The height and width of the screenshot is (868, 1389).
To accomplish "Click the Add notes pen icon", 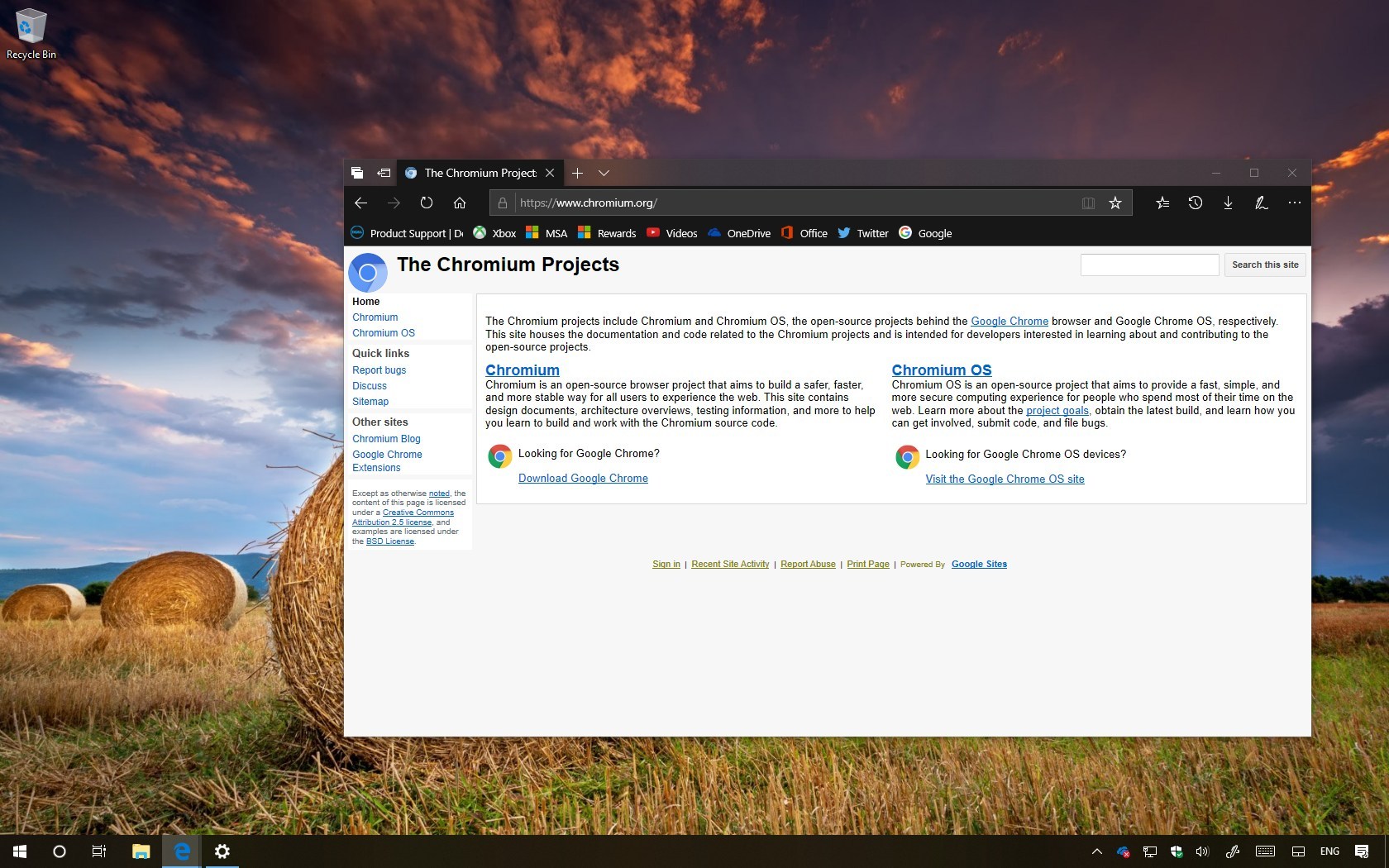I will pos(1262,203).
